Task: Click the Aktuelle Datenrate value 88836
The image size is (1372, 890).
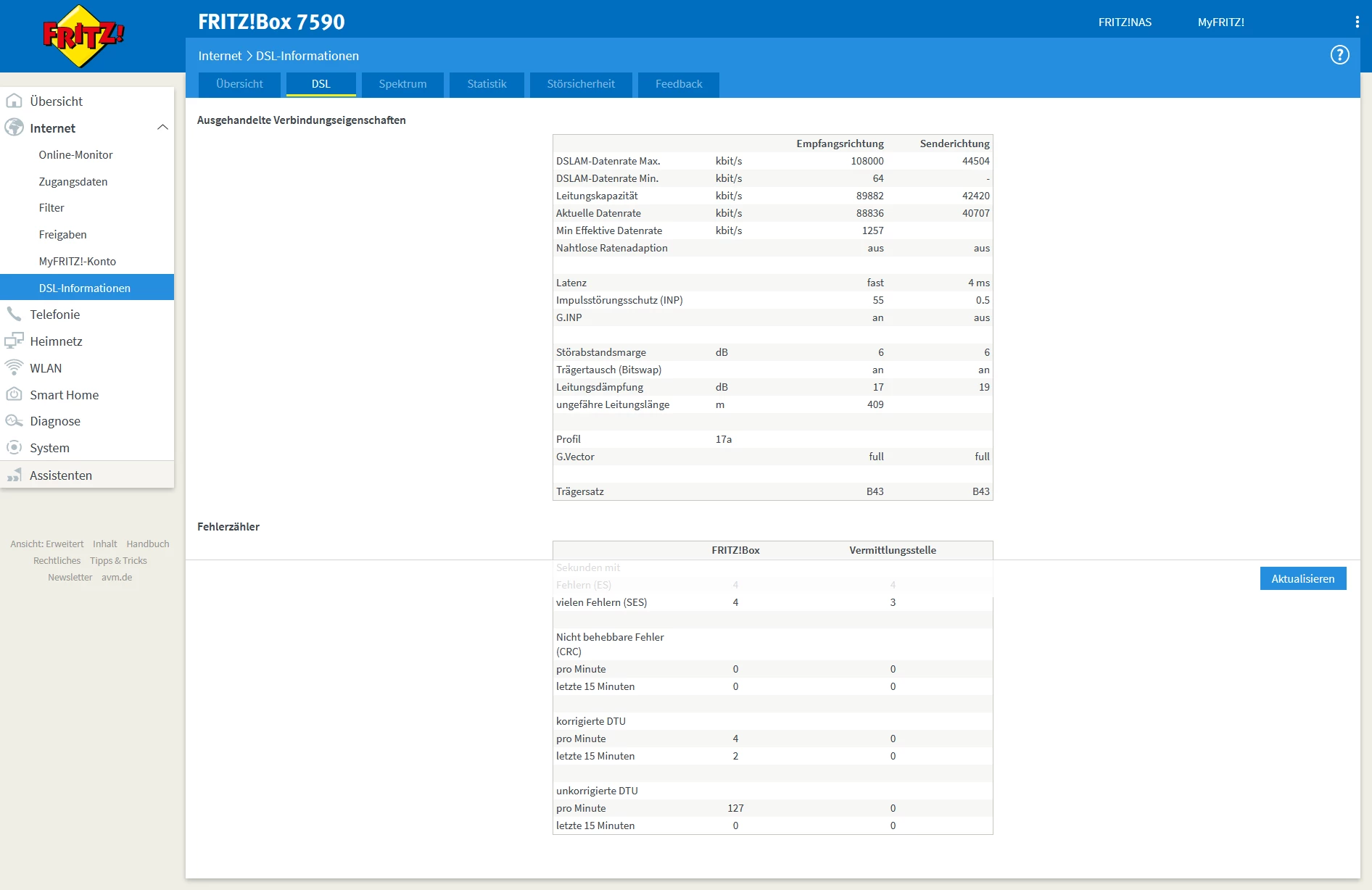Action: (870, 213)
